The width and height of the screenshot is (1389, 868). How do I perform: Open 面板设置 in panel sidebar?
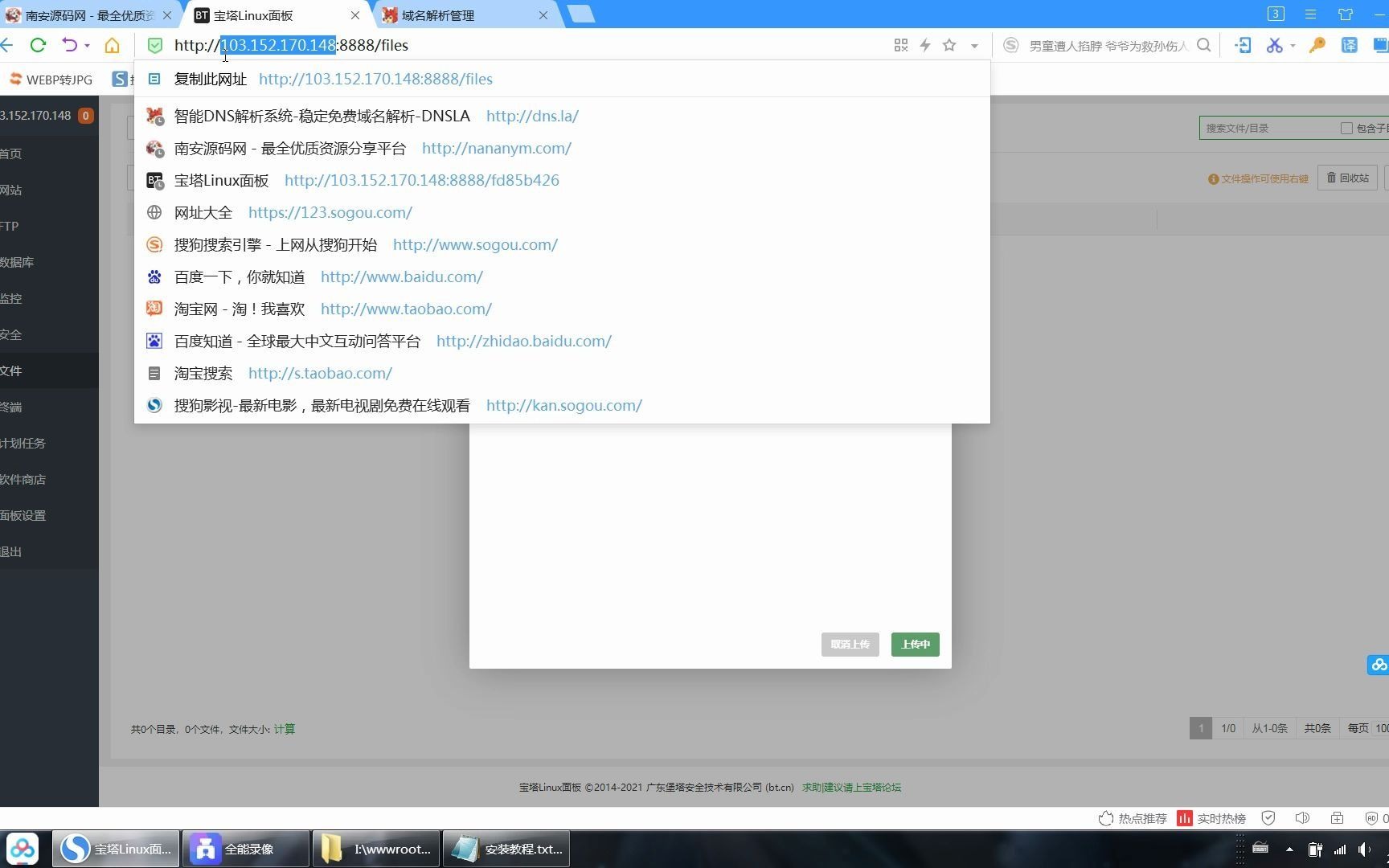[48, 515]
